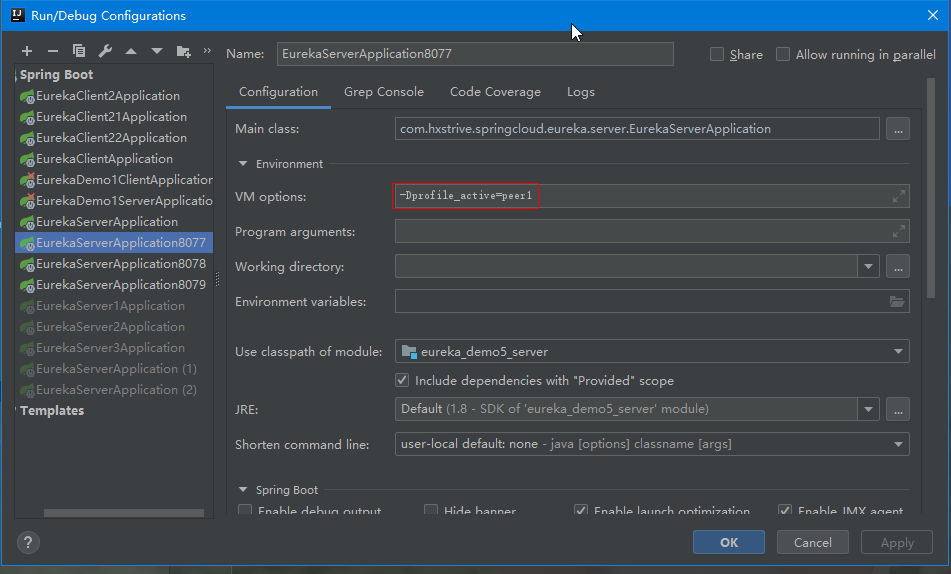Click the Program arguments input field

pyautogui.click(x=652, y=231)
